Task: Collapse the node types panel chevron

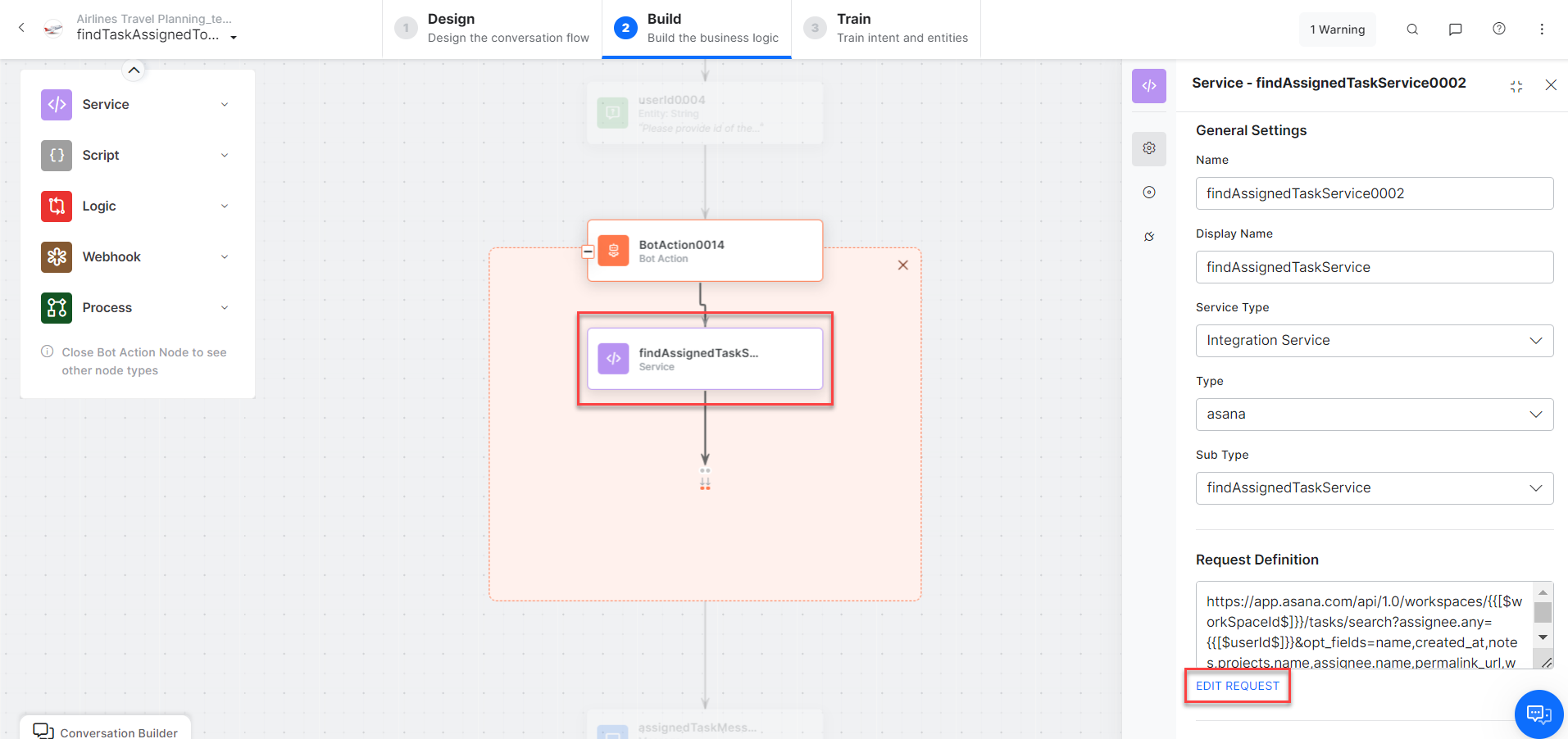Action: tap(134, 70)
